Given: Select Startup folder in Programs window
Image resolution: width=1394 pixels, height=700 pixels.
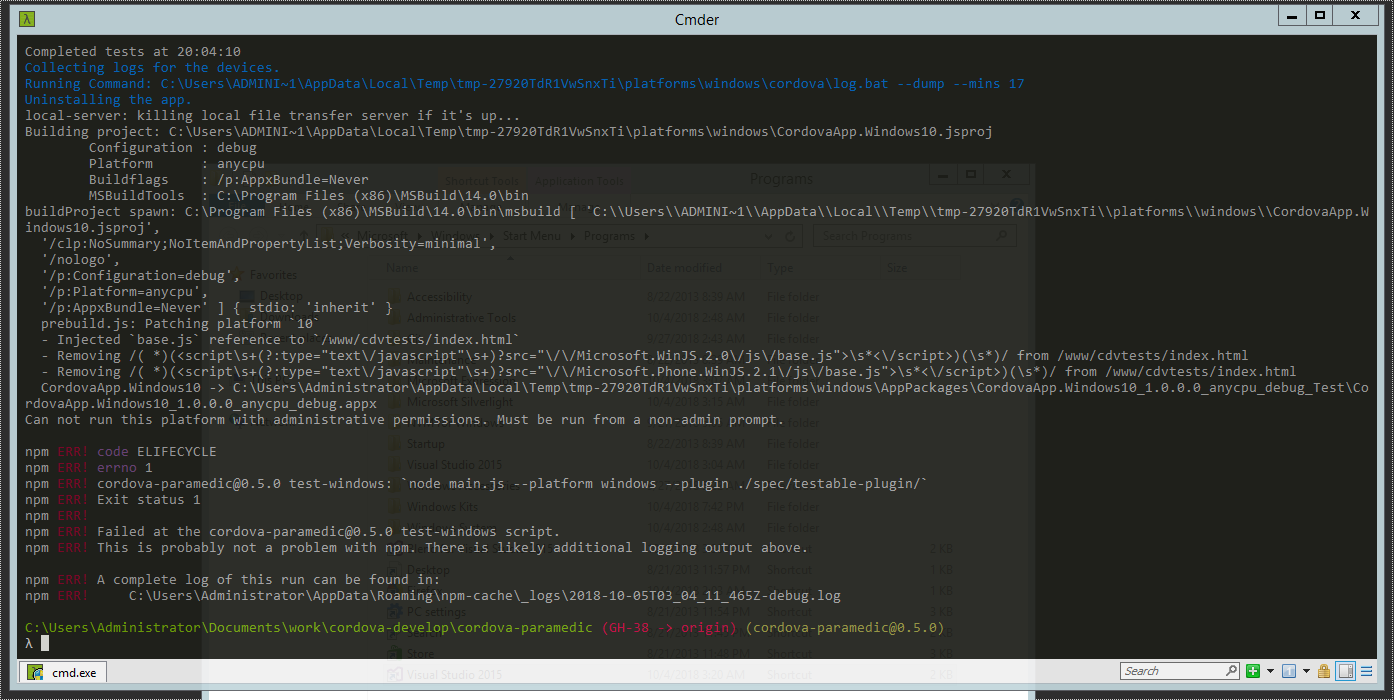Looking at the screenshot, I should tap(426, 443).
